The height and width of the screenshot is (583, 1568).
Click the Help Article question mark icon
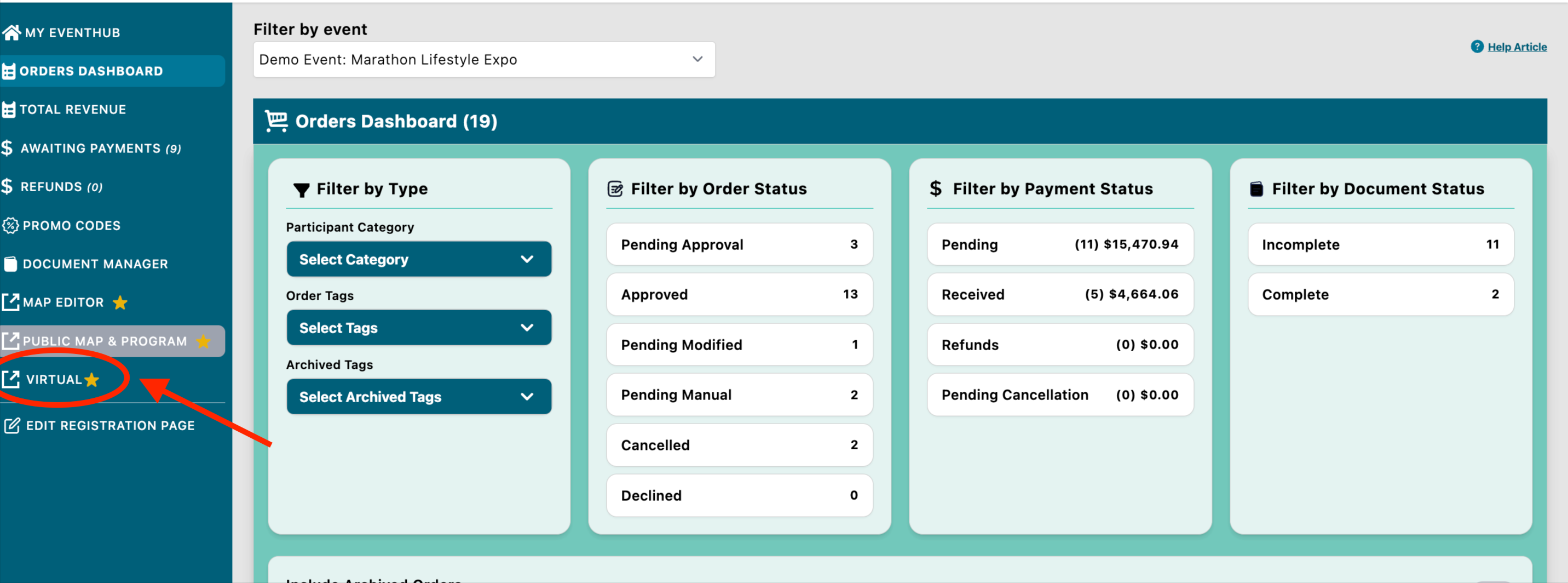coord(1477,47)
